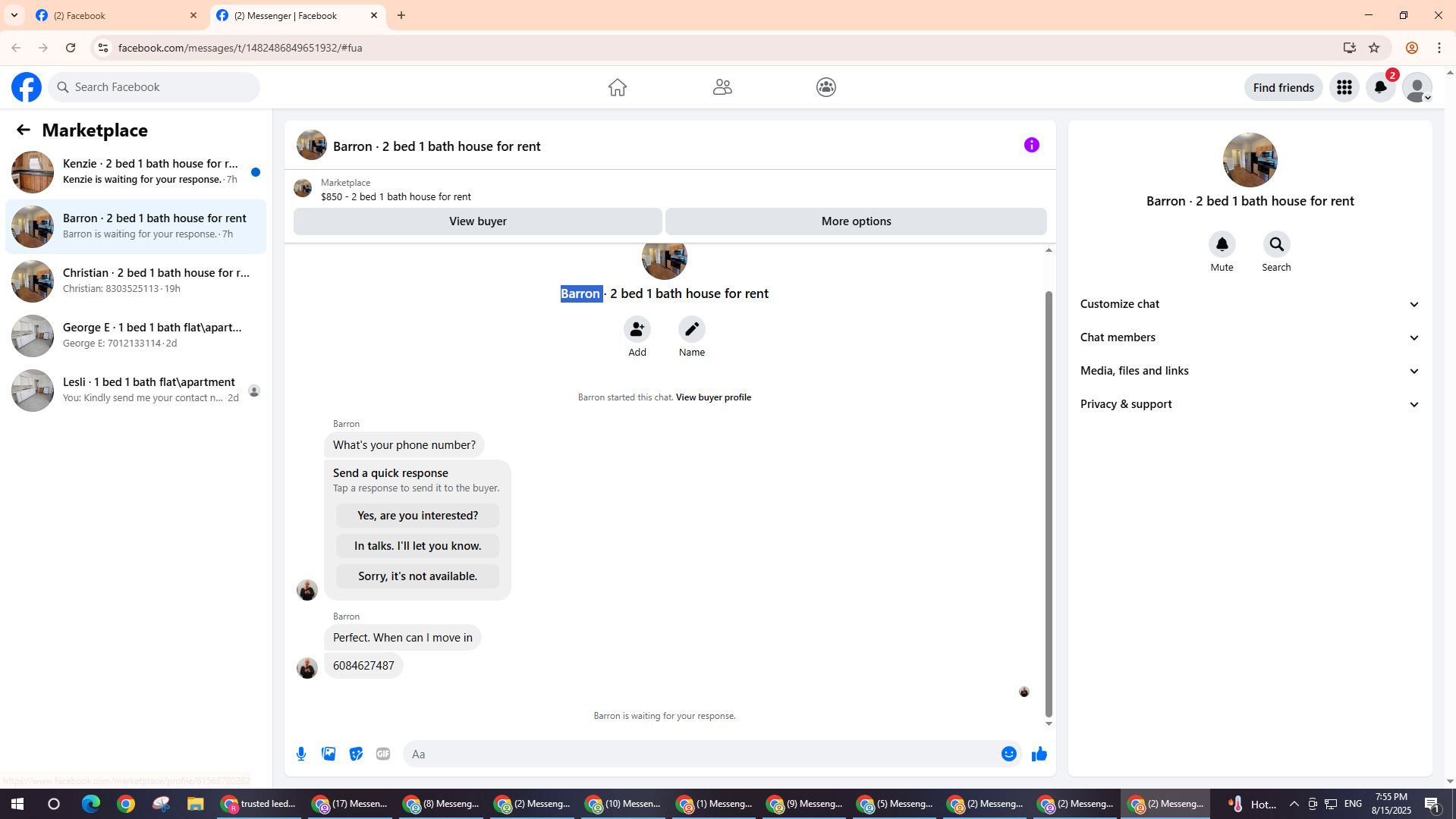Open the $850 listing thumbnail
Image resolution: width=1456 pixels, height=819 pixels.
click(x=303, y=188)
